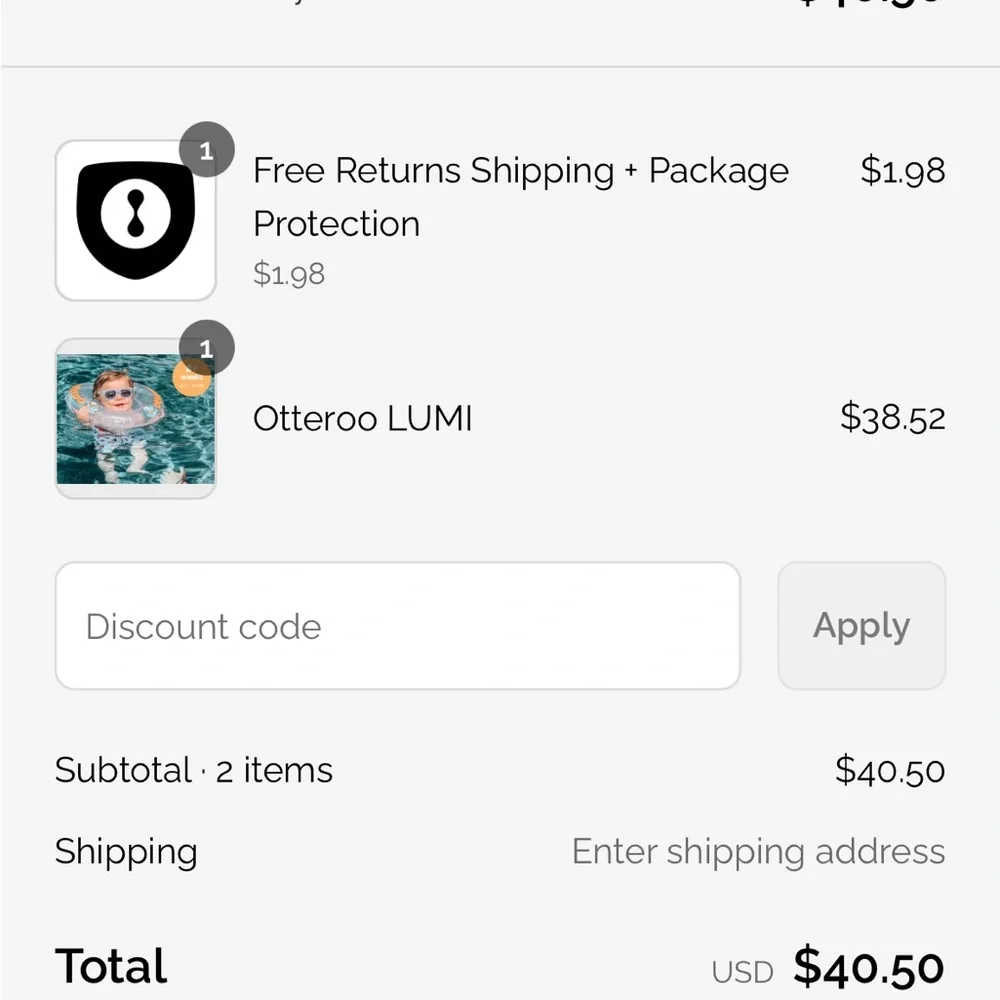Click the Otteroo LUMI product name
Image resolution: width=1000 pixels, height=1000 pixels.
coord(362,418)
